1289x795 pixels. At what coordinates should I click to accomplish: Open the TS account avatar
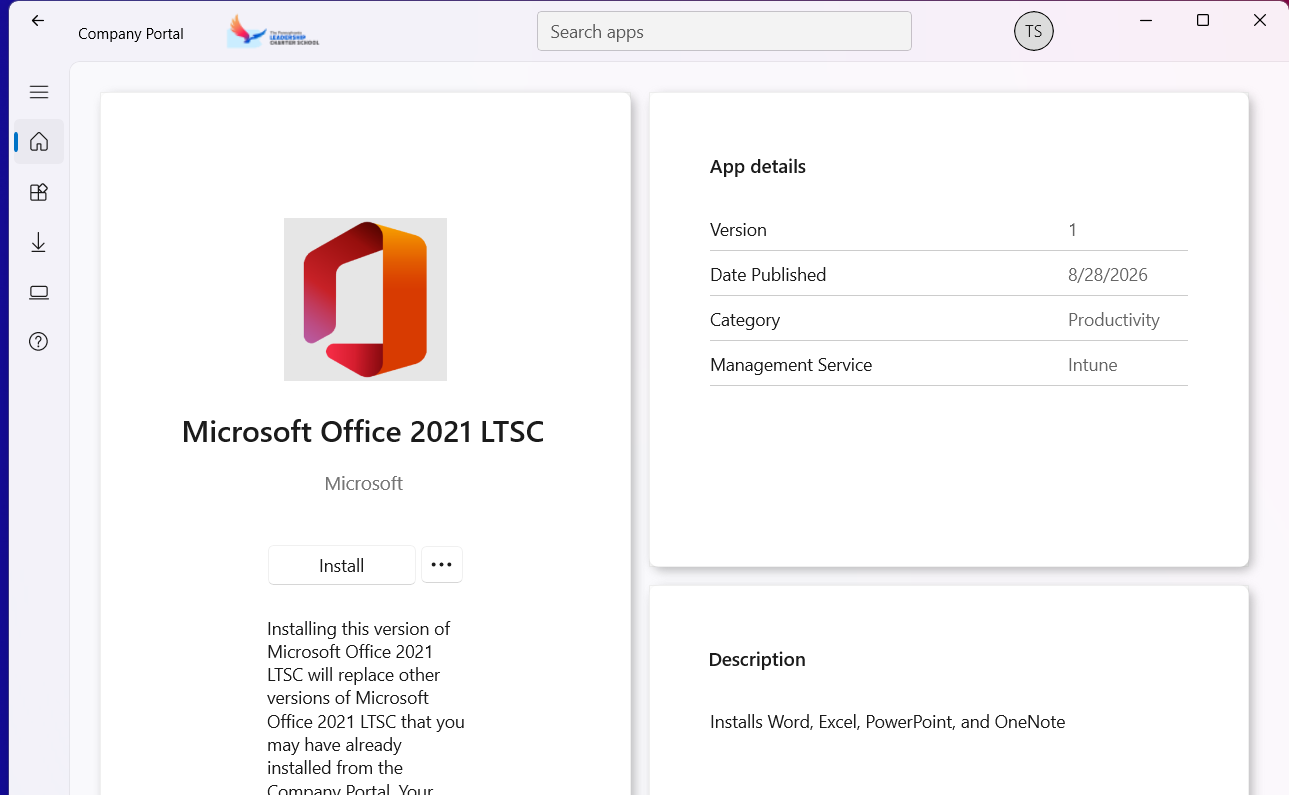(1034, 31)
